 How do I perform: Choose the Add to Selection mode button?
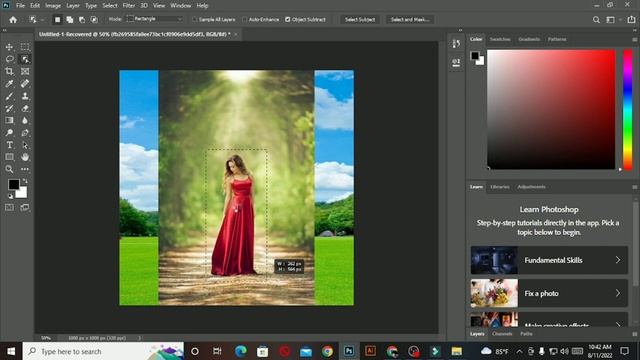point(69,19)
